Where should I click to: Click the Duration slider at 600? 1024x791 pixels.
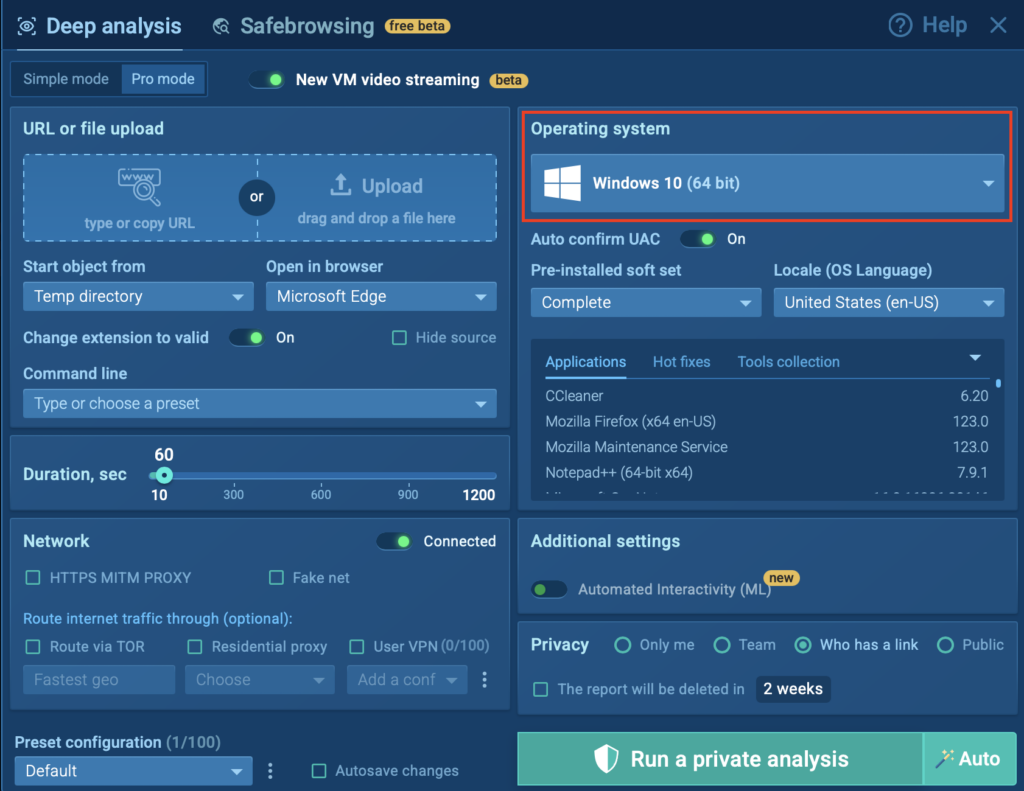321,476
